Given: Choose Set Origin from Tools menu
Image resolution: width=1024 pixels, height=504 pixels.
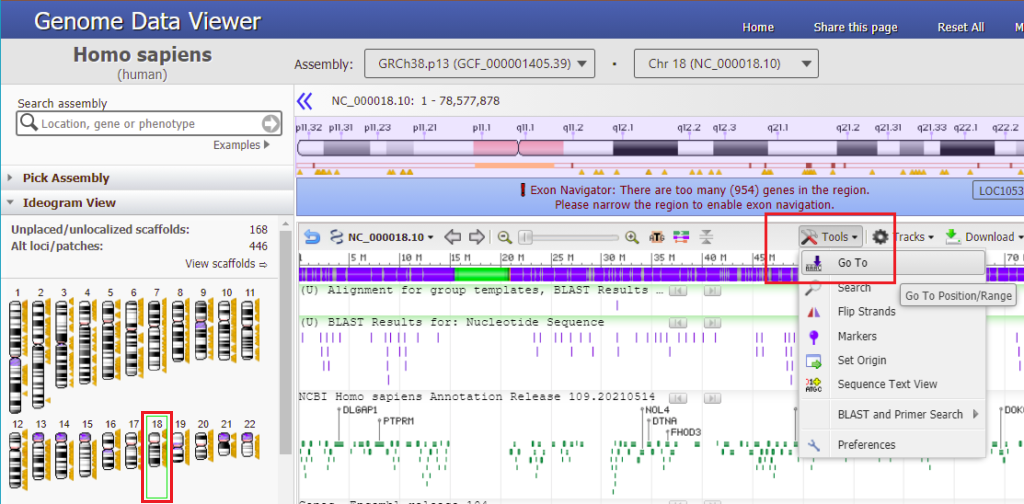Looking at the screenshot, I should (892, 360).
